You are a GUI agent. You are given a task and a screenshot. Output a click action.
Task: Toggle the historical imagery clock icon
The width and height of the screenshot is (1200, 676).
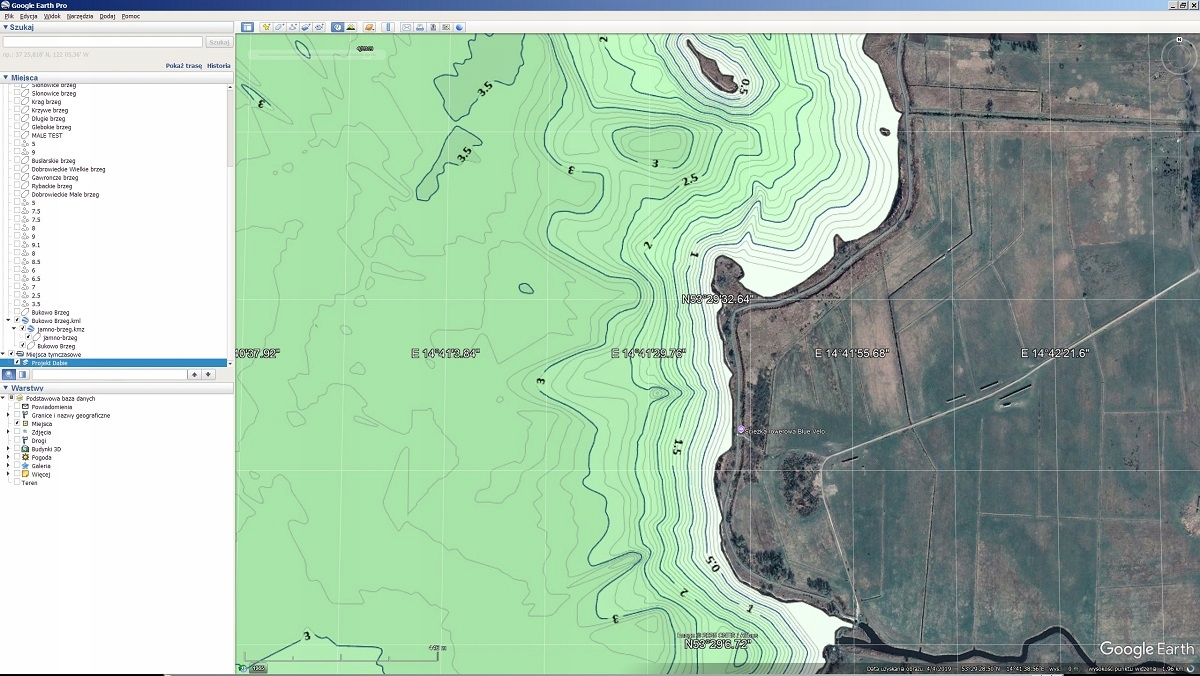click(x=338, y=27)
